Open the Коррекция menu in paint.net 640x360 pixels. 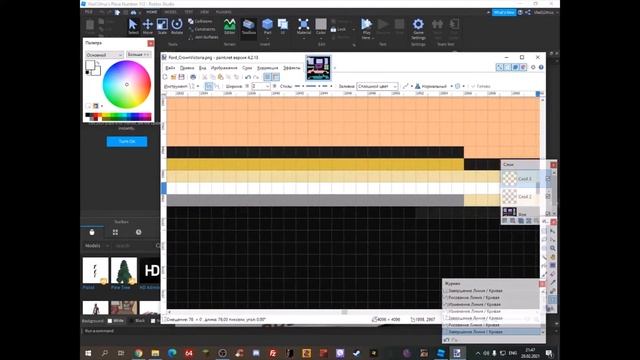267,68
